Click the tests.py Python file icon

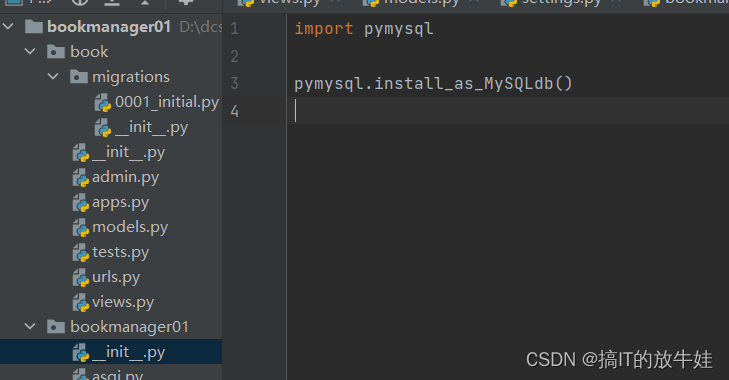coord(80,253)
